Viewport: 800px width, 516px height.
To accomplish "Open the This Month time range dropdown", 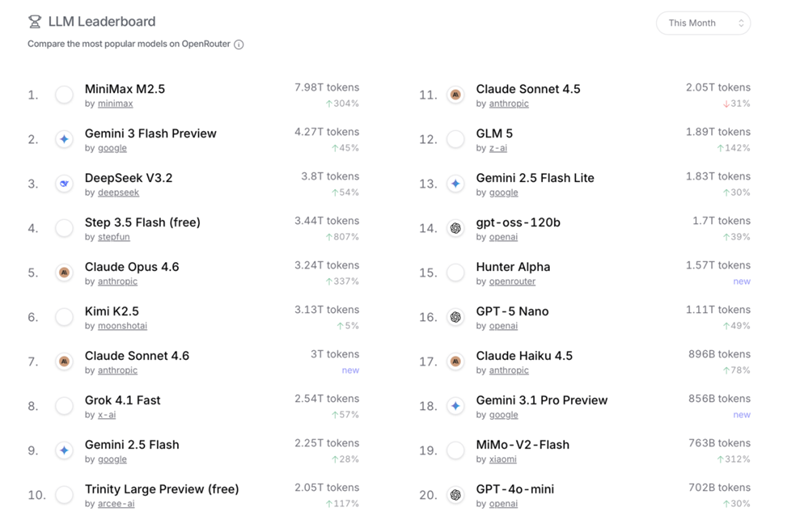I will [703, 22].
